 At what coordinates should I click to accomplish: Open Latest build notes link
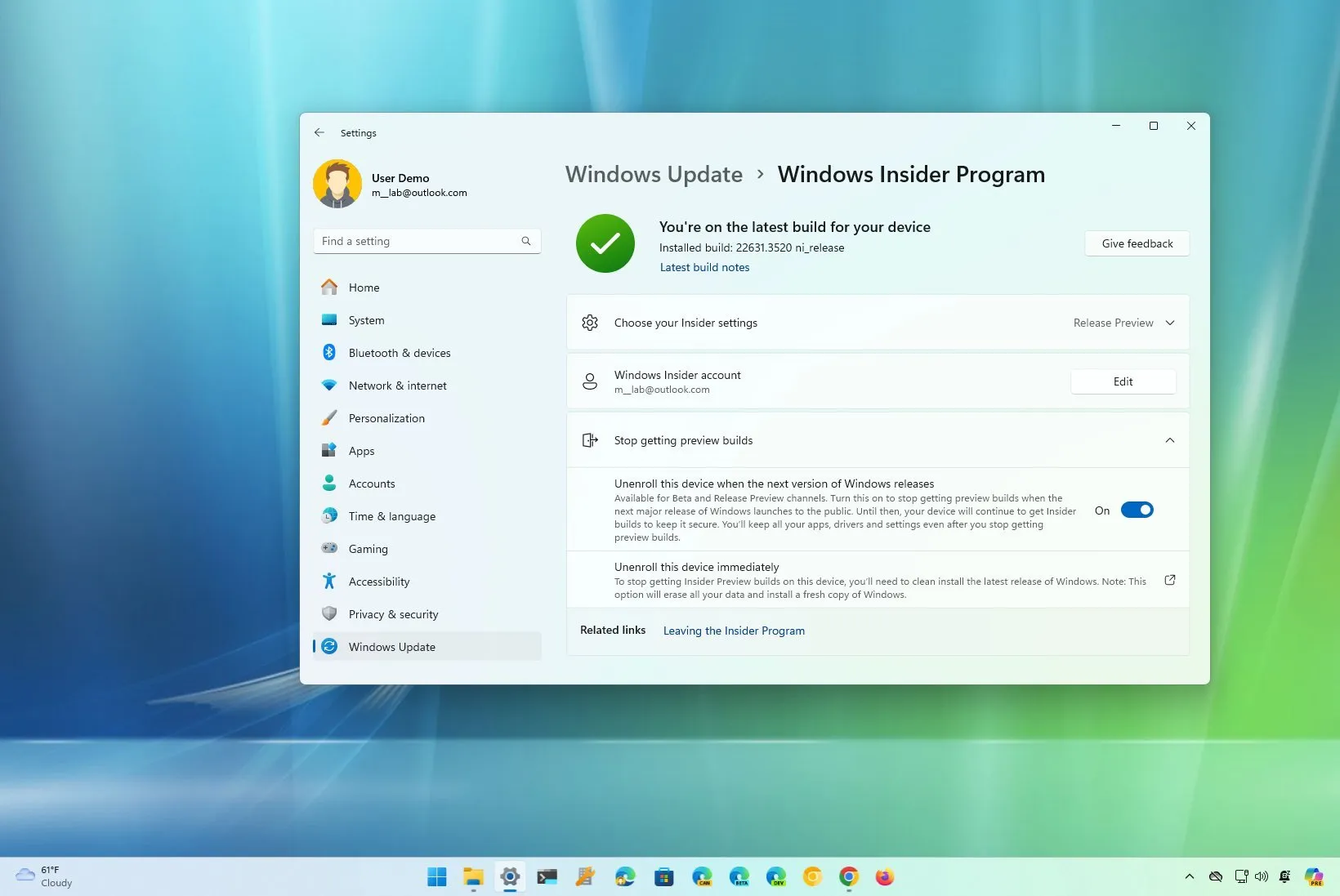coord(704,267)
